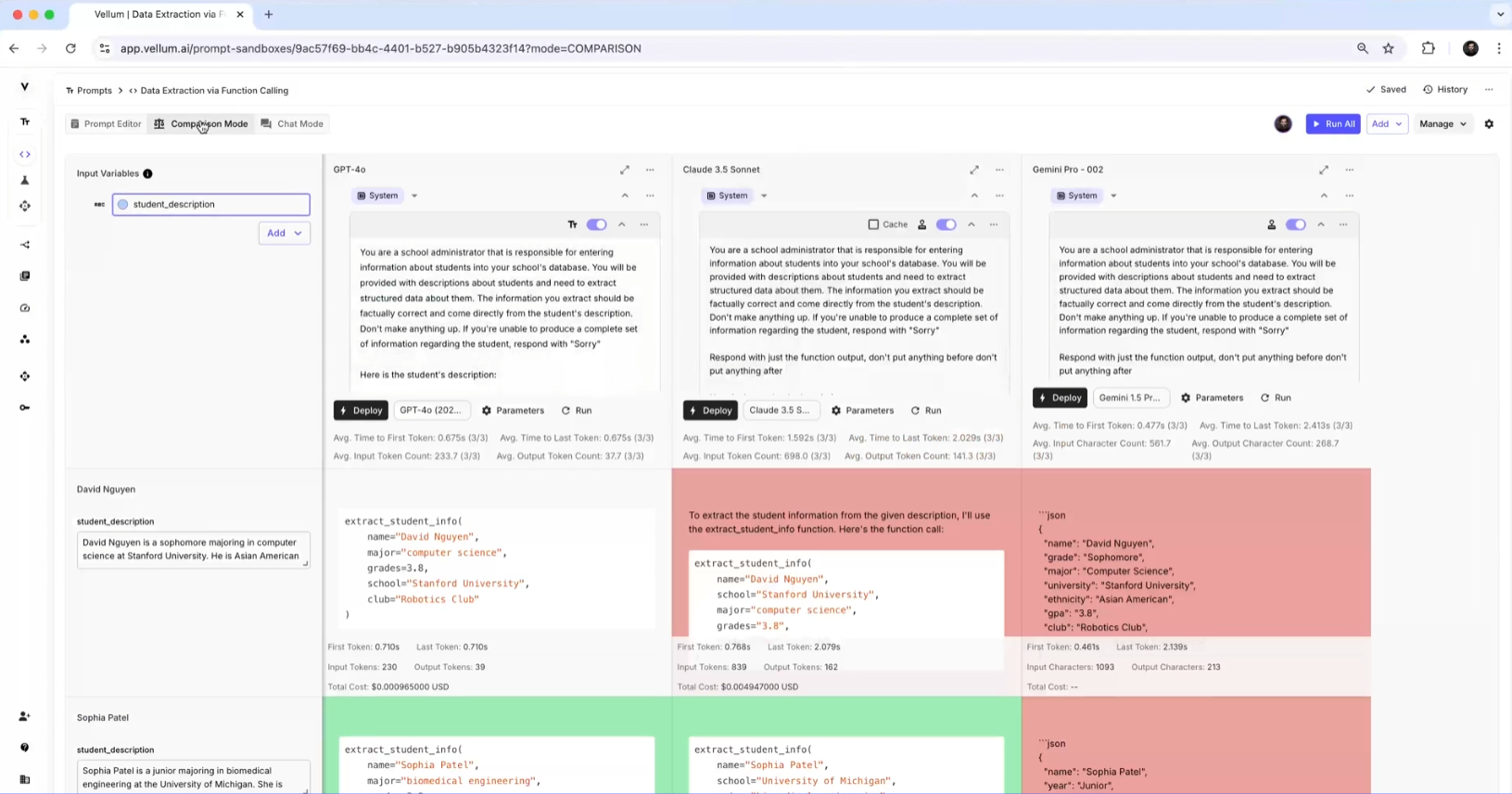
Task: Click the student_description variable name field
Action: pos(211,204)
